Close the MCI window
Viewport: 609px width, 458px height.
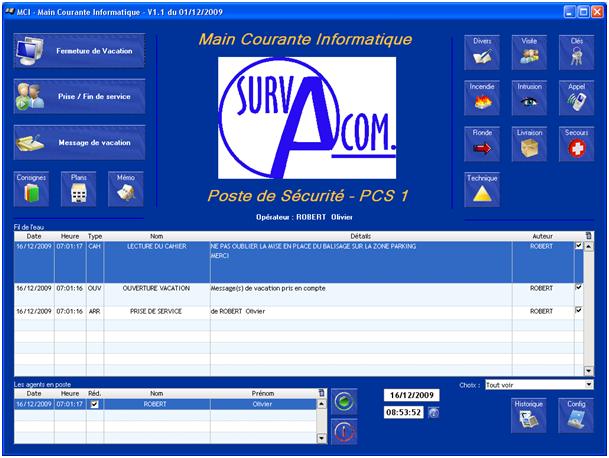(x=597, y=12)
